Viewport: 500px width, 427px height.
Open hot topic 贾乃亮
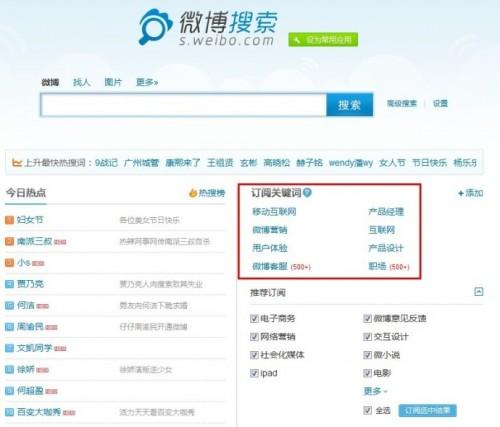point(30,284)
